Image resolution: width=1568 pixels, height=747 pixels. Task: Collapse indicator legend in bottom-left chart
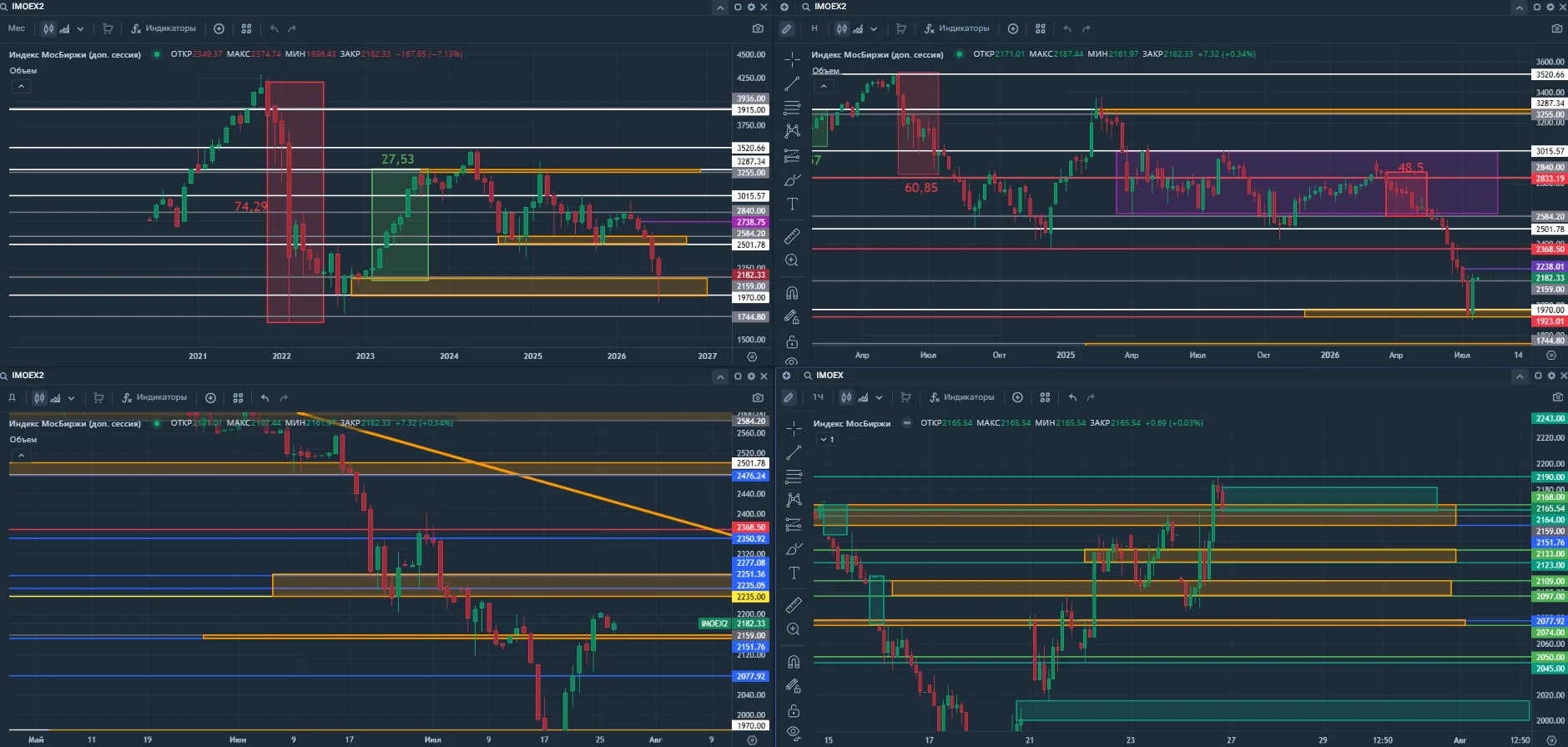point(21,455)
